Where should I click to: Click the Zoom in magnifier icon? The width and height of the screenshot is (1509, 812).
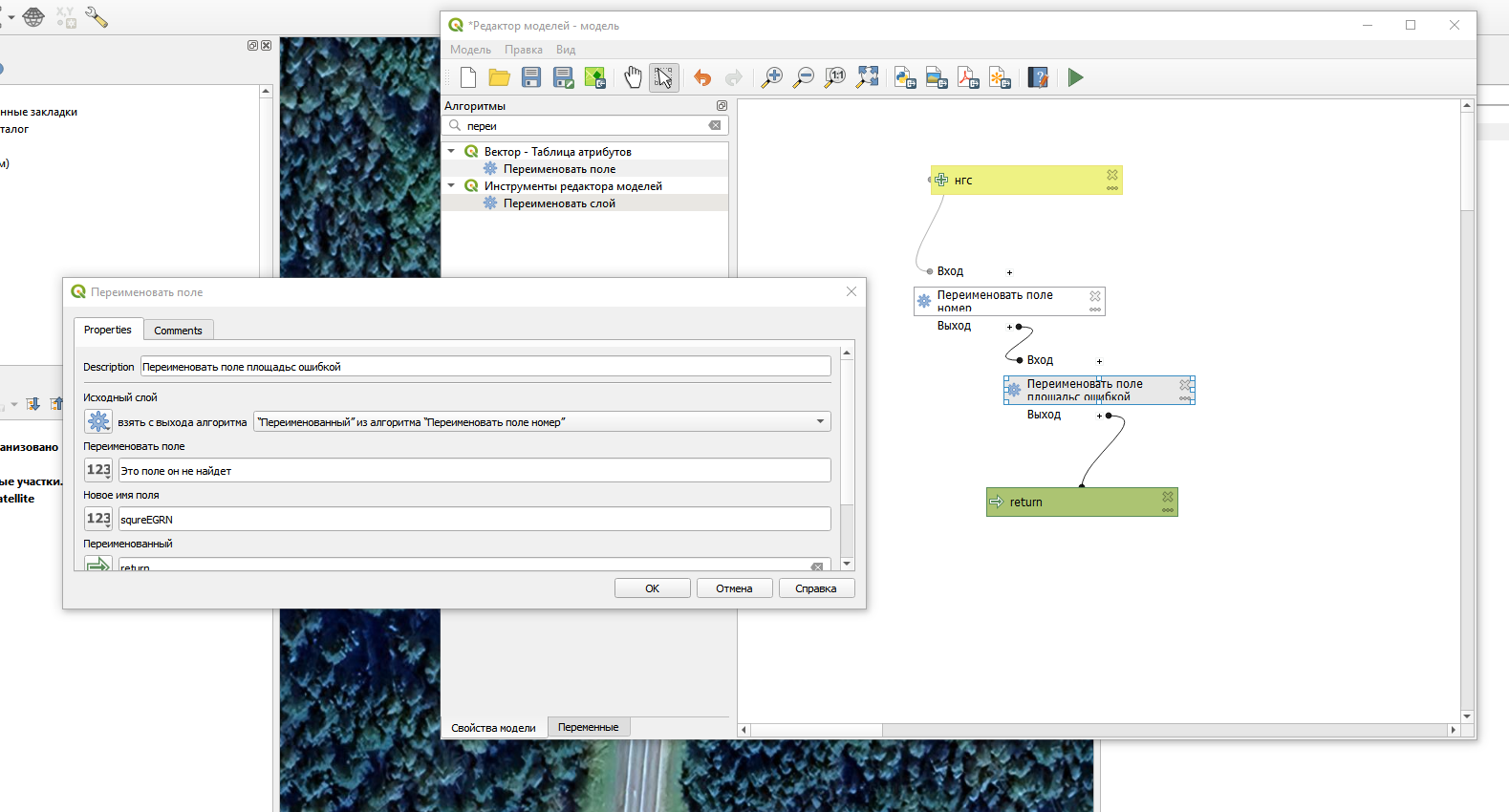point(771,78)
